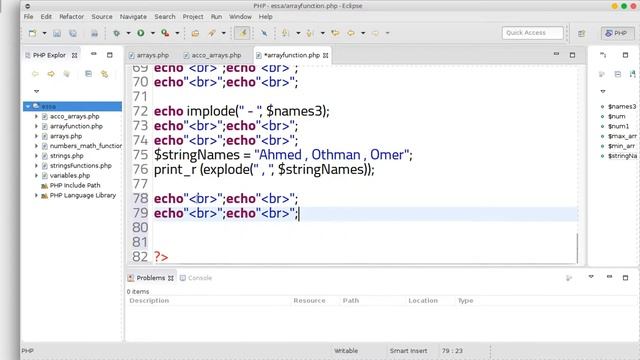
Task: Click the New file toolbar icon
Action: tap(32, 33)
